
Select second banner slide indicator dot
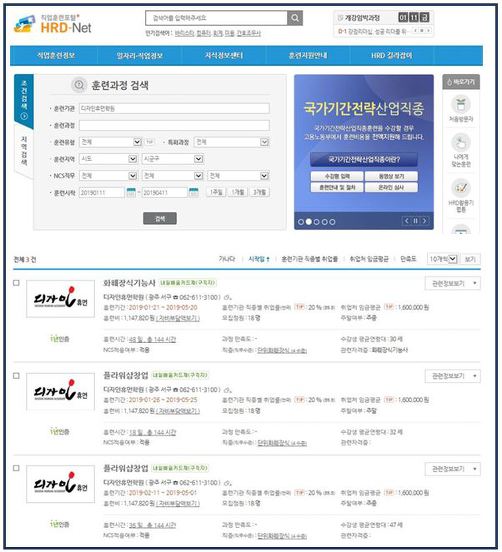(x=309, y=222)
